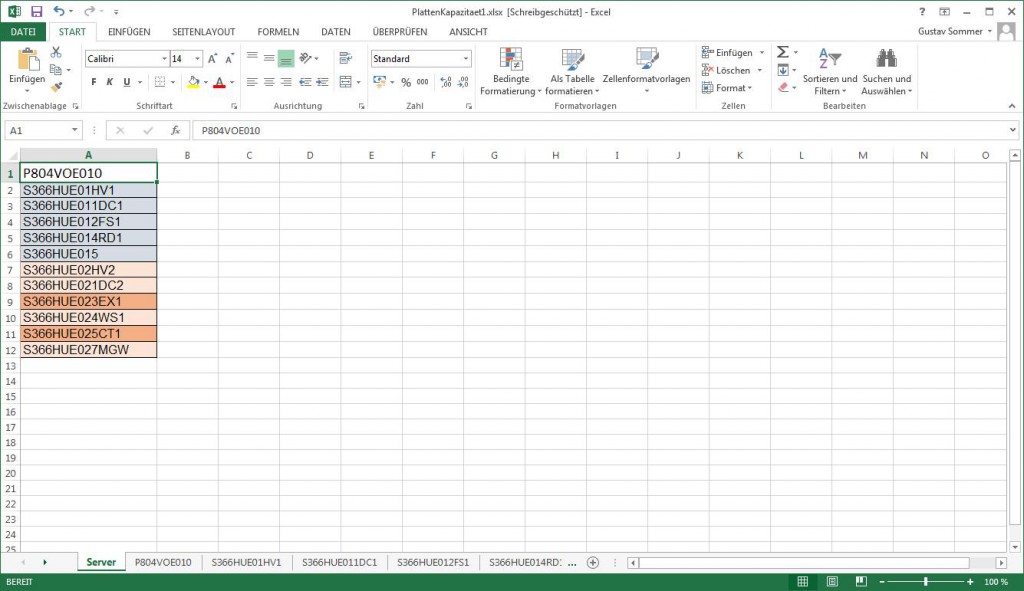The height and width of the screenshot is (591, 1024).
Task: Click the Cut scissors icon
Action: [x=56, y=52]
